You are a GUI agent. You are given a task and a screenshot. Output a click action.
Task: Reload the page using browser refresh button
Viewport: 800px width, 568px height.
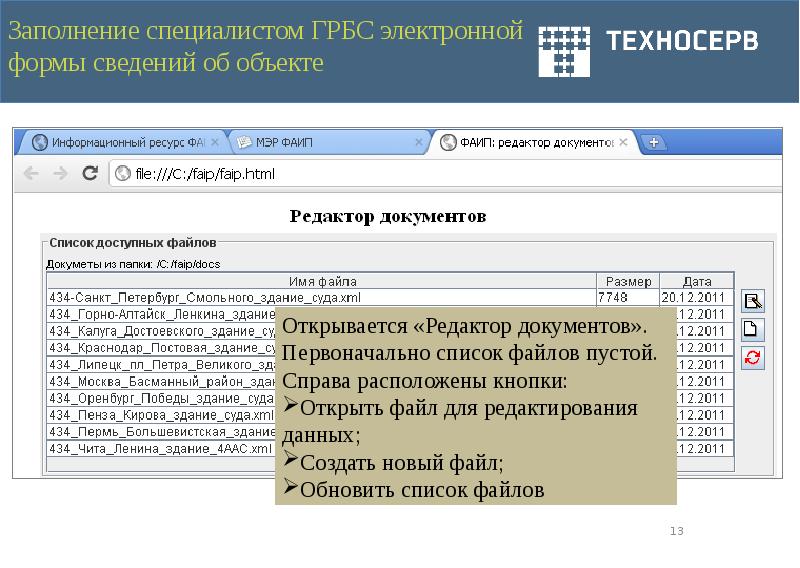(90, 174)
